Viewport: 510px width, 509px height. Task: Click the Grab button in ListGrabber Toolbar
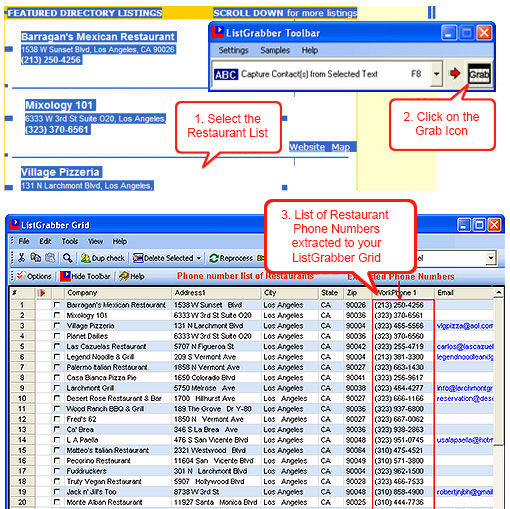pos(479,74)
